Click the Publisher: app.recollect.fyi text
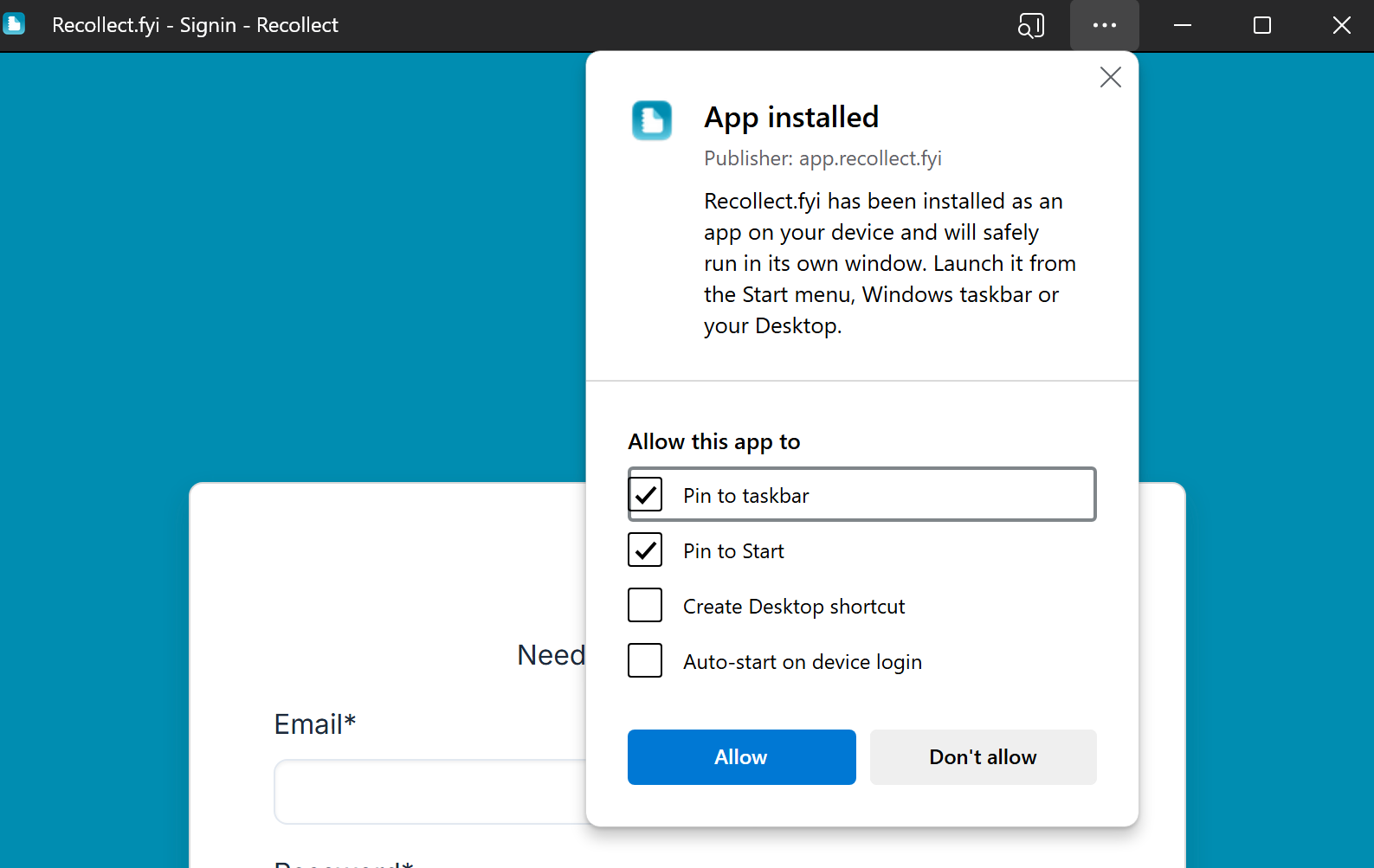The image size is (1374, 868). [822, 158]
